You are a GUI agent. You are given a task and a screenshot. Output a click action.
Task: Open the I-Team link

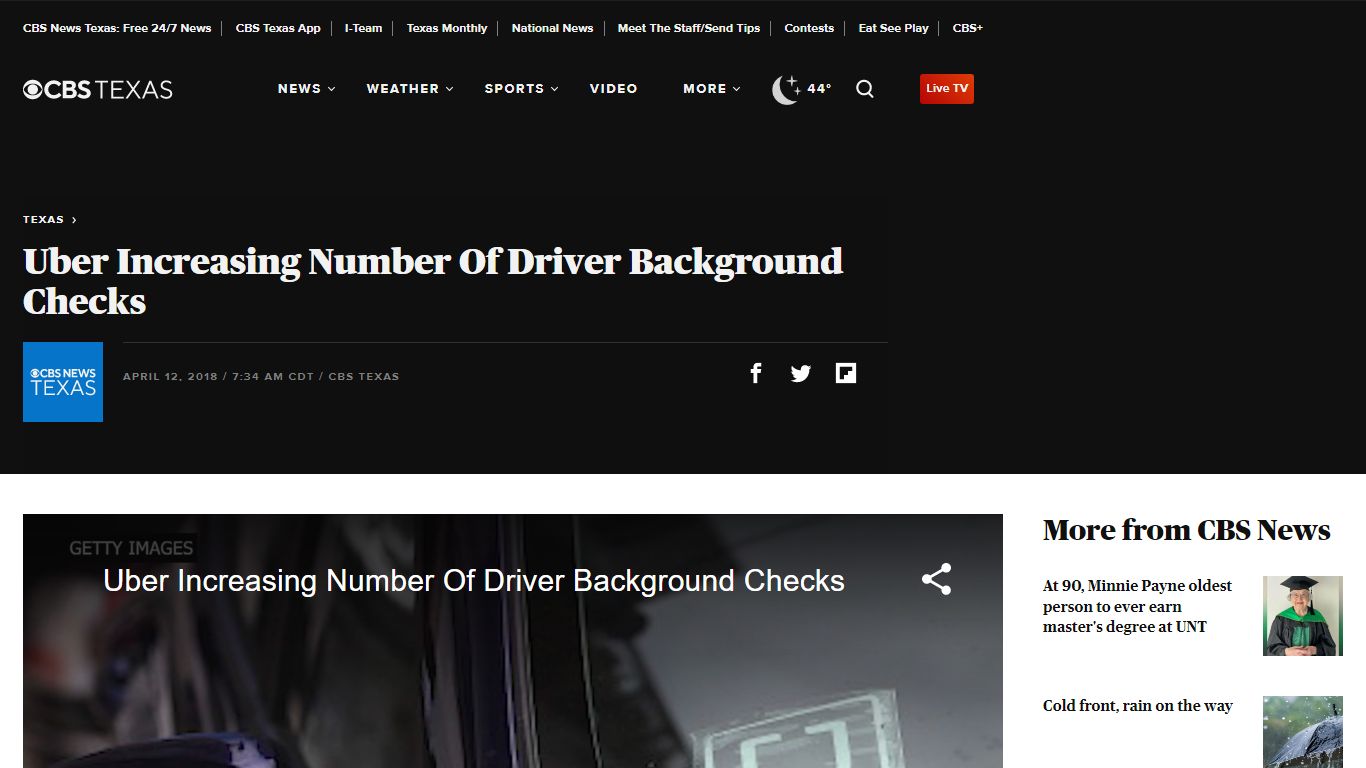click(x=364, y=28)
